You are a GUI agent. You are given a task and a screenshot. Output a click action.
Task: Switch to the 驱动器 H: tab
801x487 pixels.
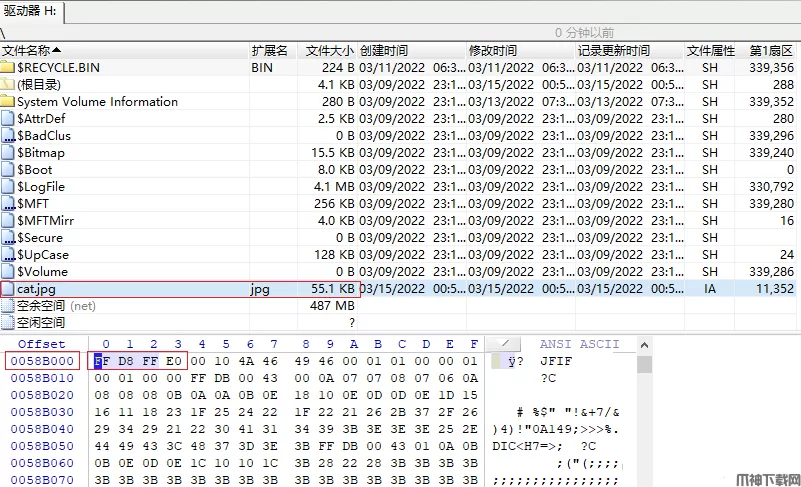coord(32,11)
